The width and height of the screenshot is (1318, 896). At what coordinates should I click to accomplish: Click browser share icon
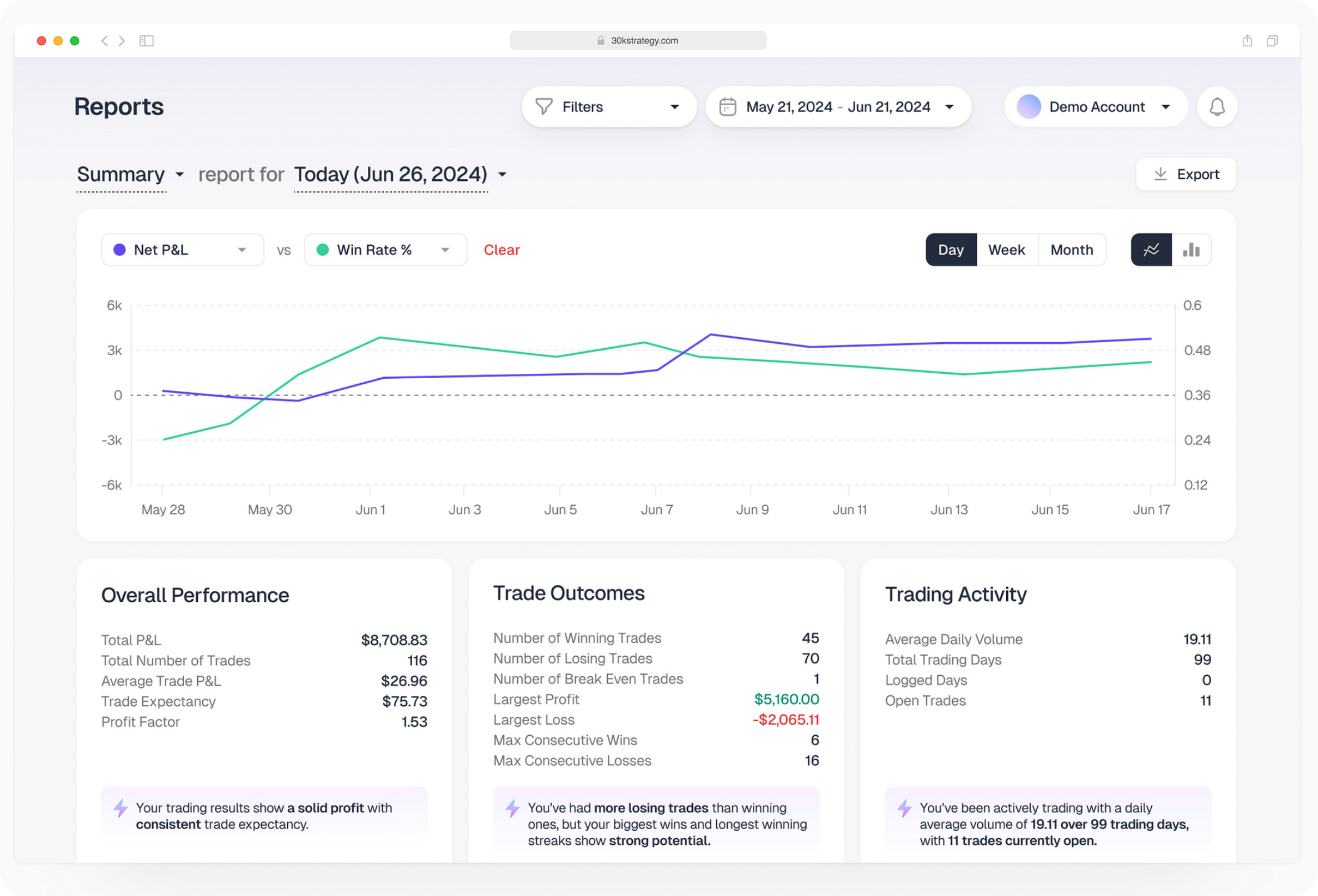point(1247,40)
